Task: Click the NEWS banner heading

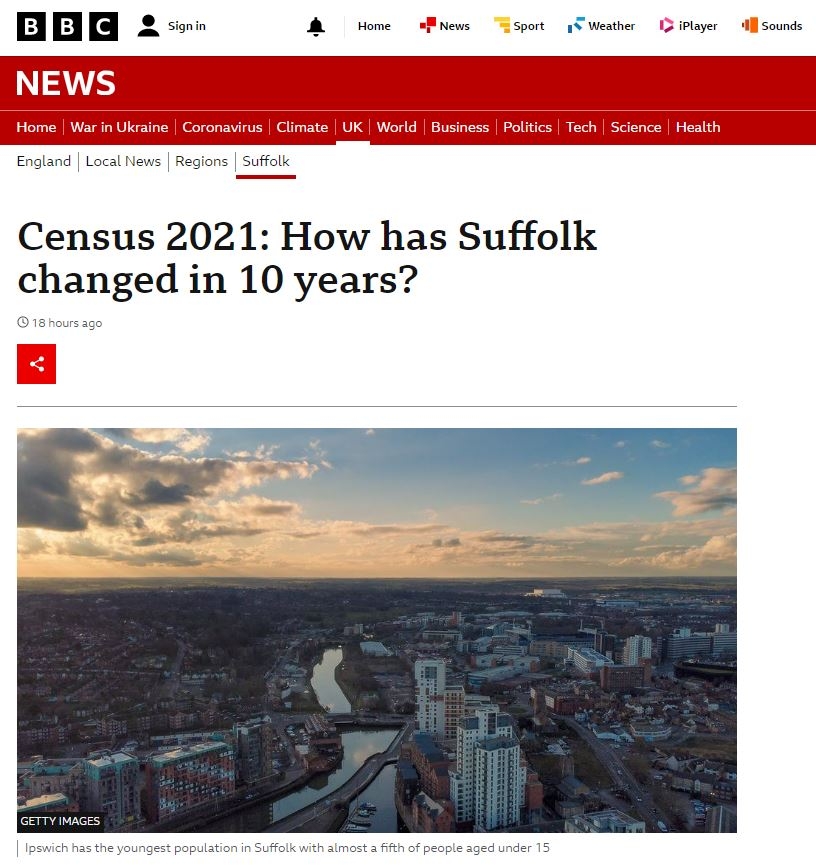Action: (x=66, y=83)
